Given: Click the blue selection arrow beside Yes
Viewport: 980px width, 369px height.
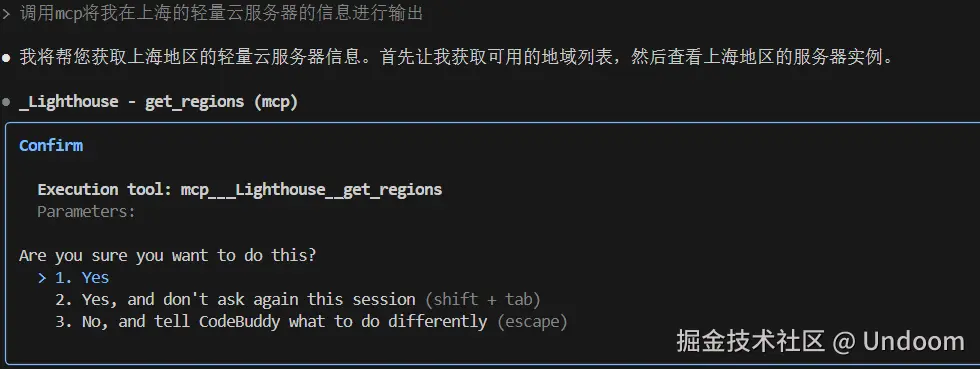Looking at the screenshot, I should (42, 278).
